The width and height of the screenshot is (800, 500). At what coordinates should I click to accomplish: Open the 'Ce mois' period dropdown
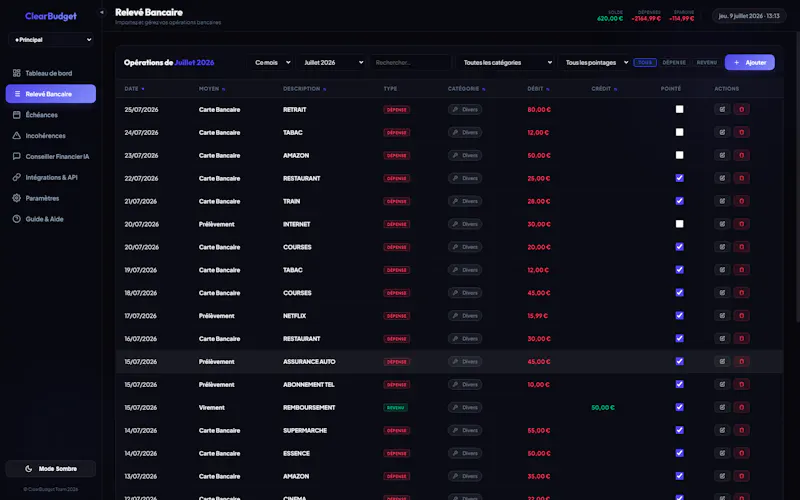271,62
